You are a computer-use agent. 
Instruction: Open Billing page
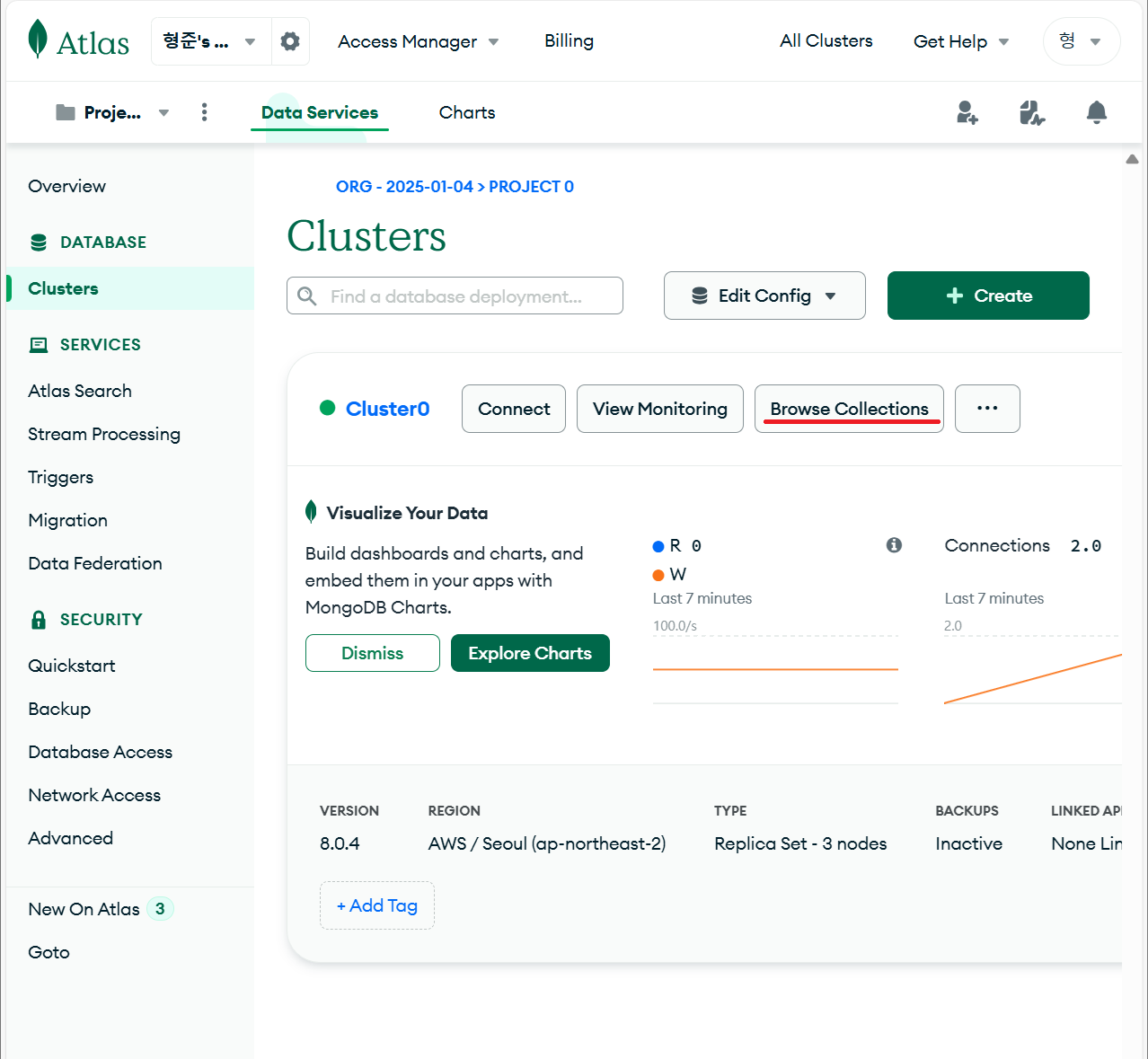[x=569, y=41]
